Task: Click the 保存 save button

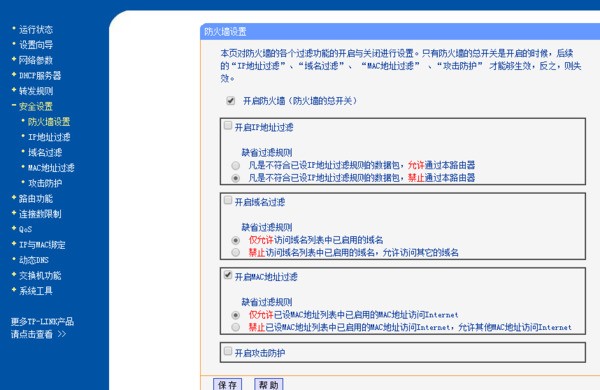Action: [228, 384]
